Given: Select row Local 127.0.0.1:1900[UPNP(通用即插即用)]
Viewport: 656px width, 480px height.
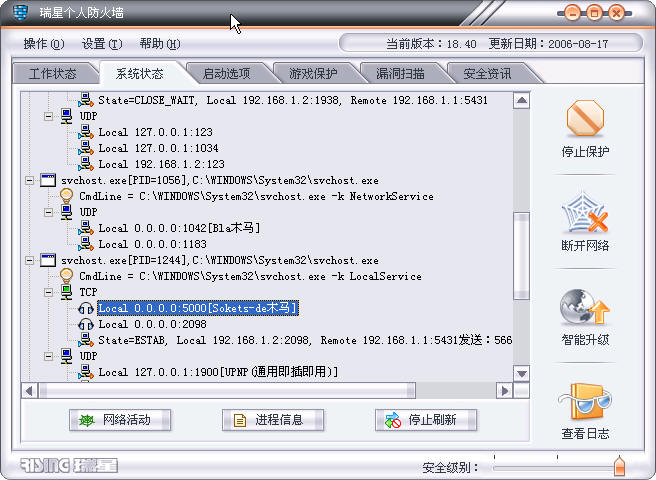Looking at the screenshot, I should 218,372.
